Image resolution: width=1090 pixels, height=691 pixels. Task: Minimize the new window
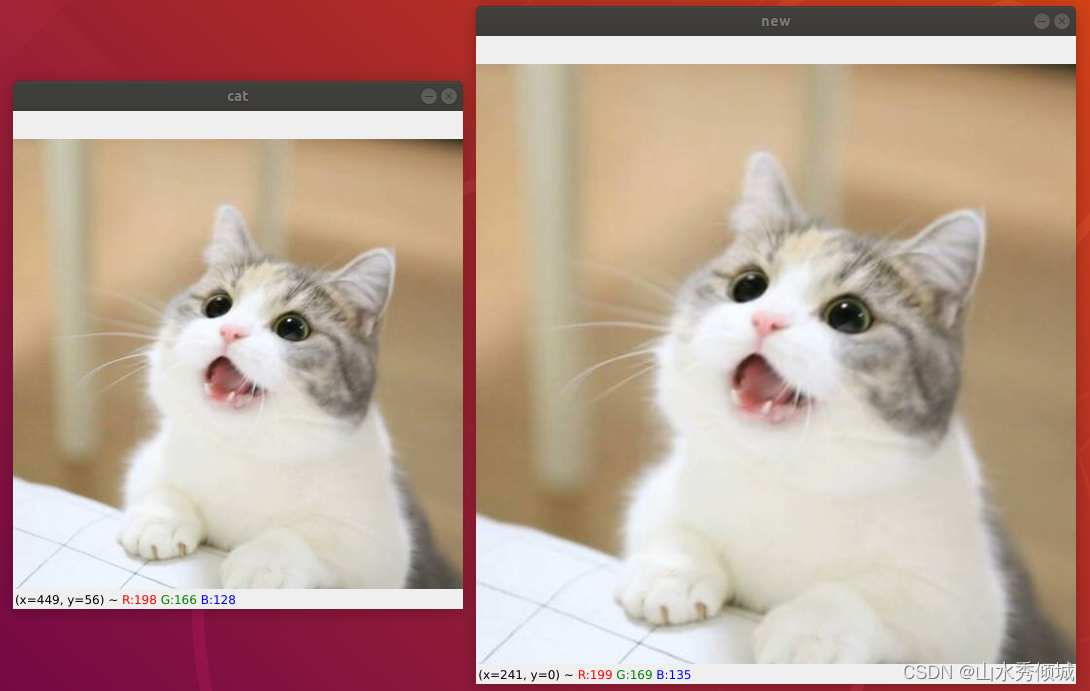click(1041, 21)
